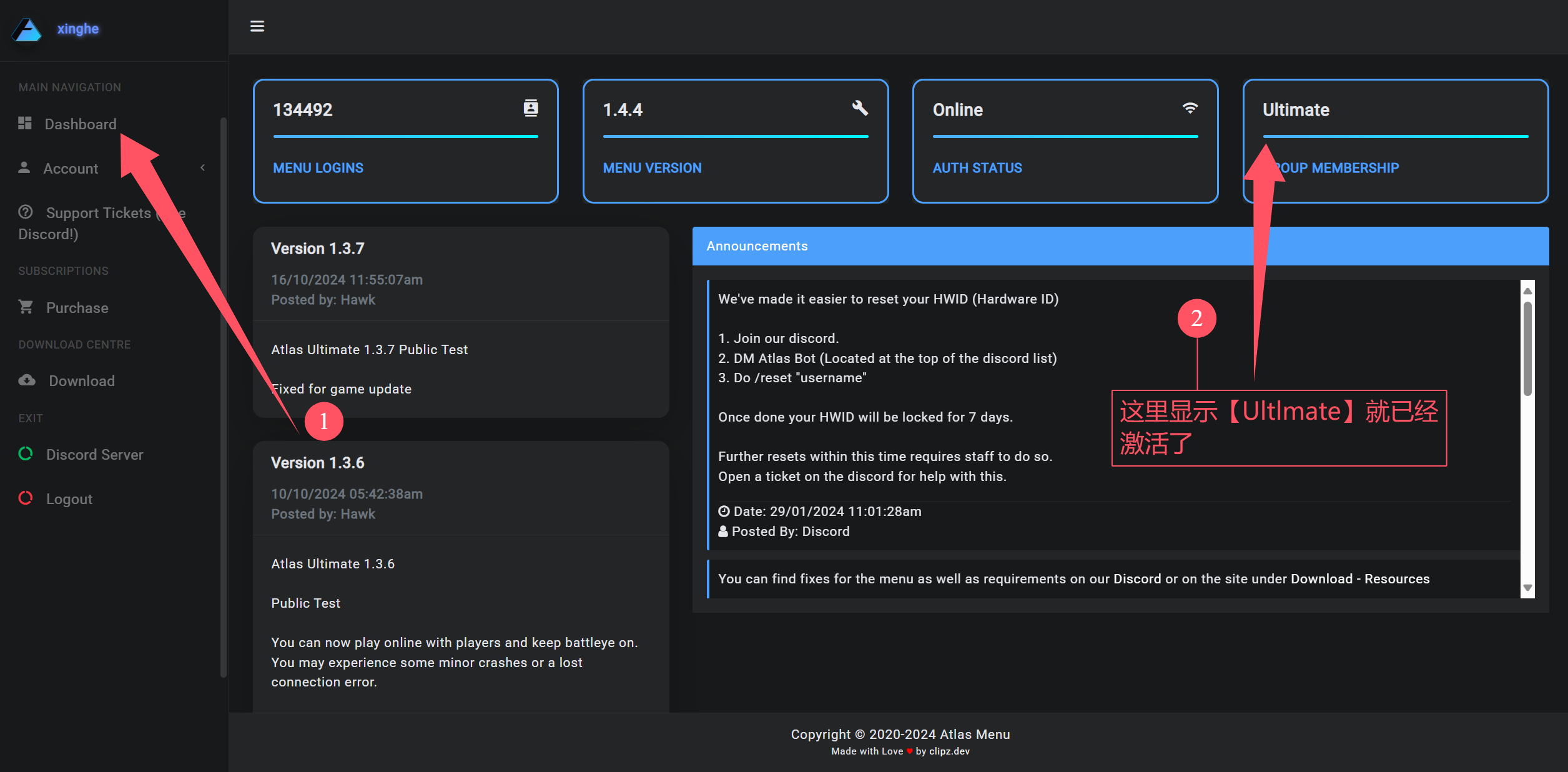1568x772 pixels.
Task: Click the Menu Version wrench icon
Action: coord(860,108)
